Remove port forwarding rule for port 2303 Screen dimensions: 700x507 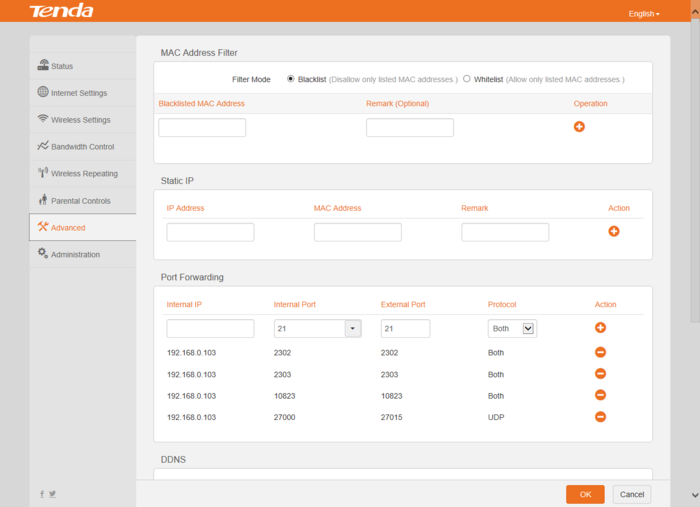(600, 374)
